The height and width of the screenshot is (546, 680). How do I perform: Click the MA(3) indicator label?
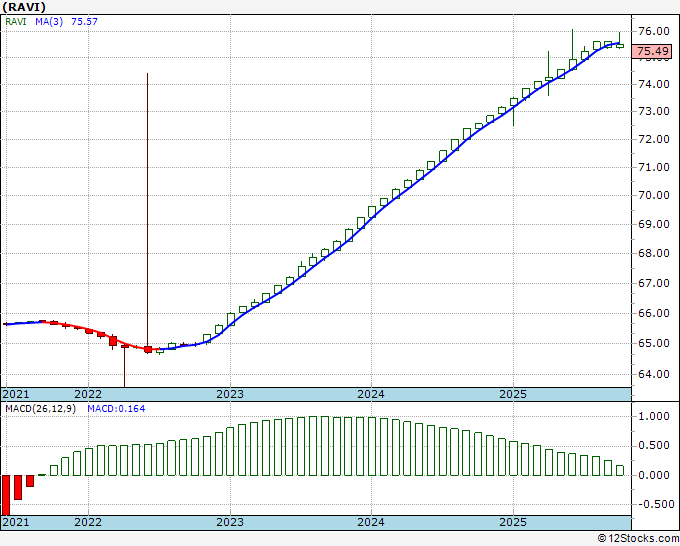tap(49, 21)
